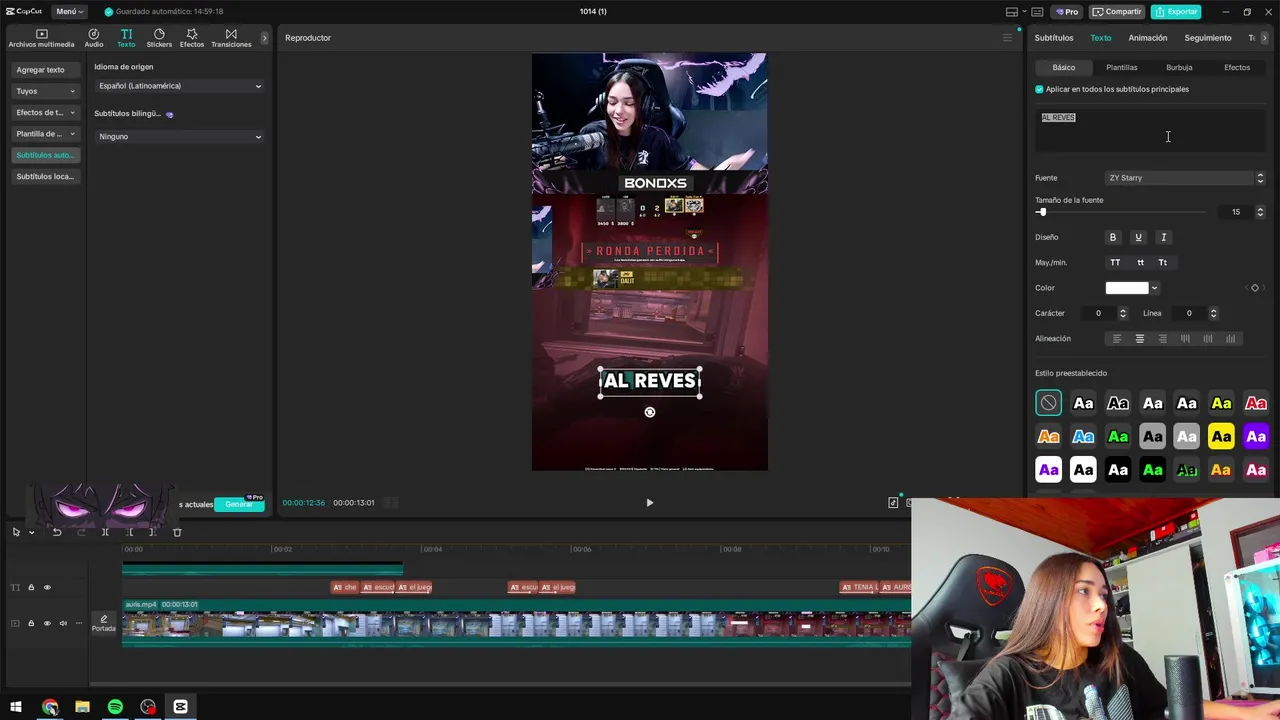Hide the subtitle text track
The height and width of the screenshot is (720, 1280).
[x=47, y=587]
